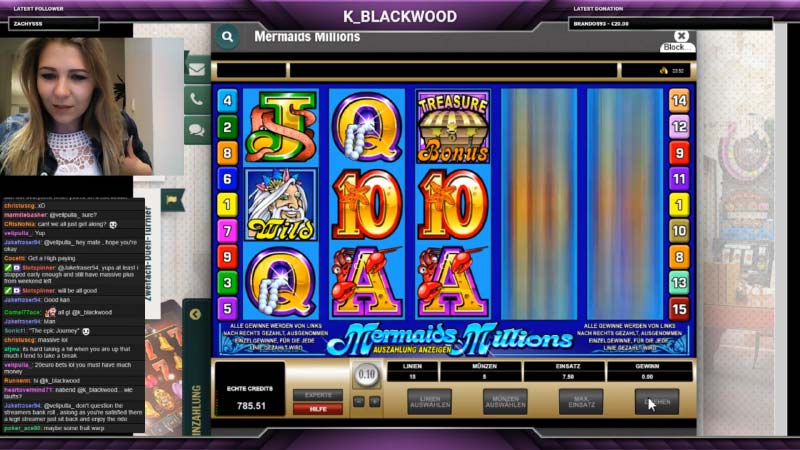Close the Mermaids Millions game window
This screenshot has height=450, width=800.
pyautogui.click(x=681, y=36)
